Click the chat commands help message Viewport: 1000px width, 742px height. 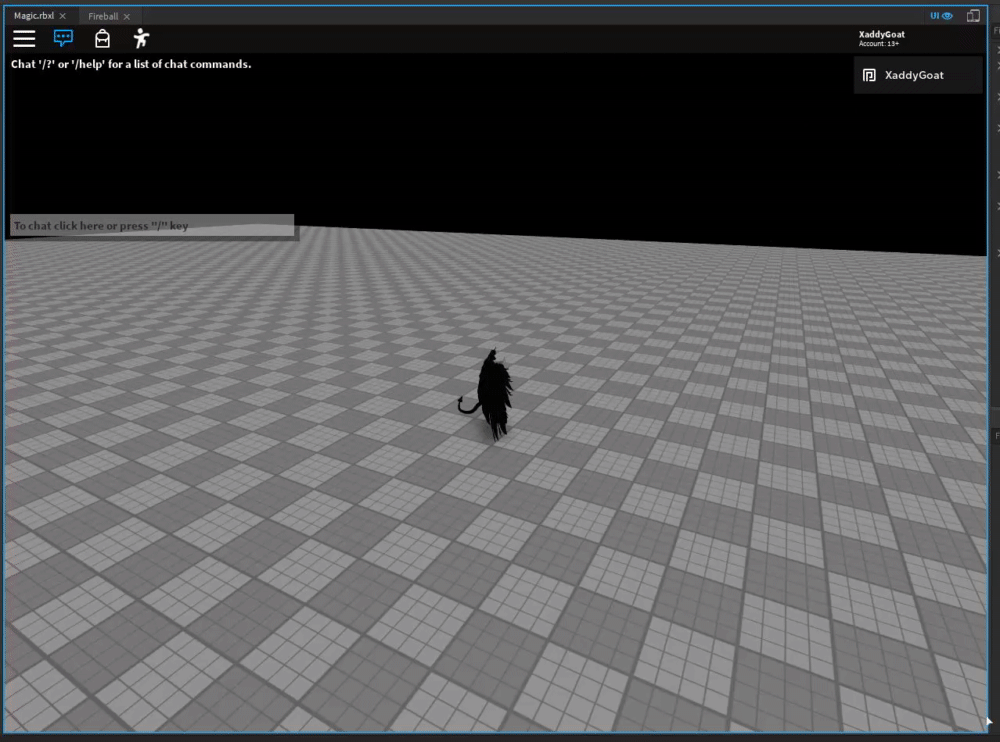click(131, 64)
